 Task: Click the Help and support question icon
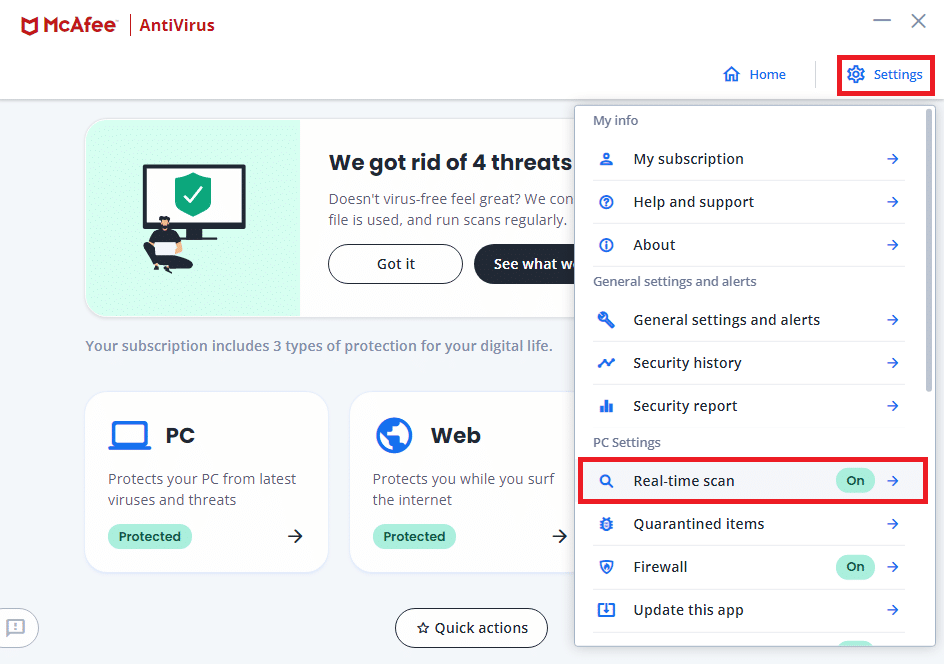[606, 202]
